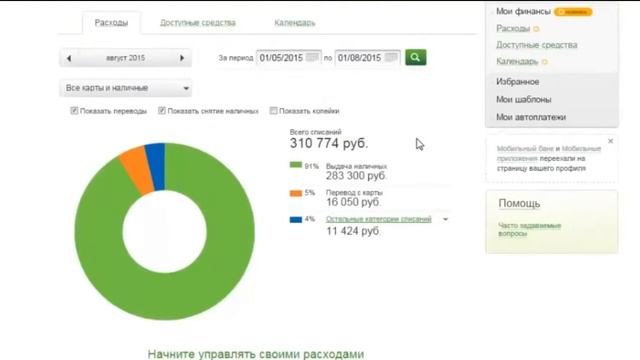Open Календарь in sidebar menu
640x360 pixels.
[x=517, y=61]
